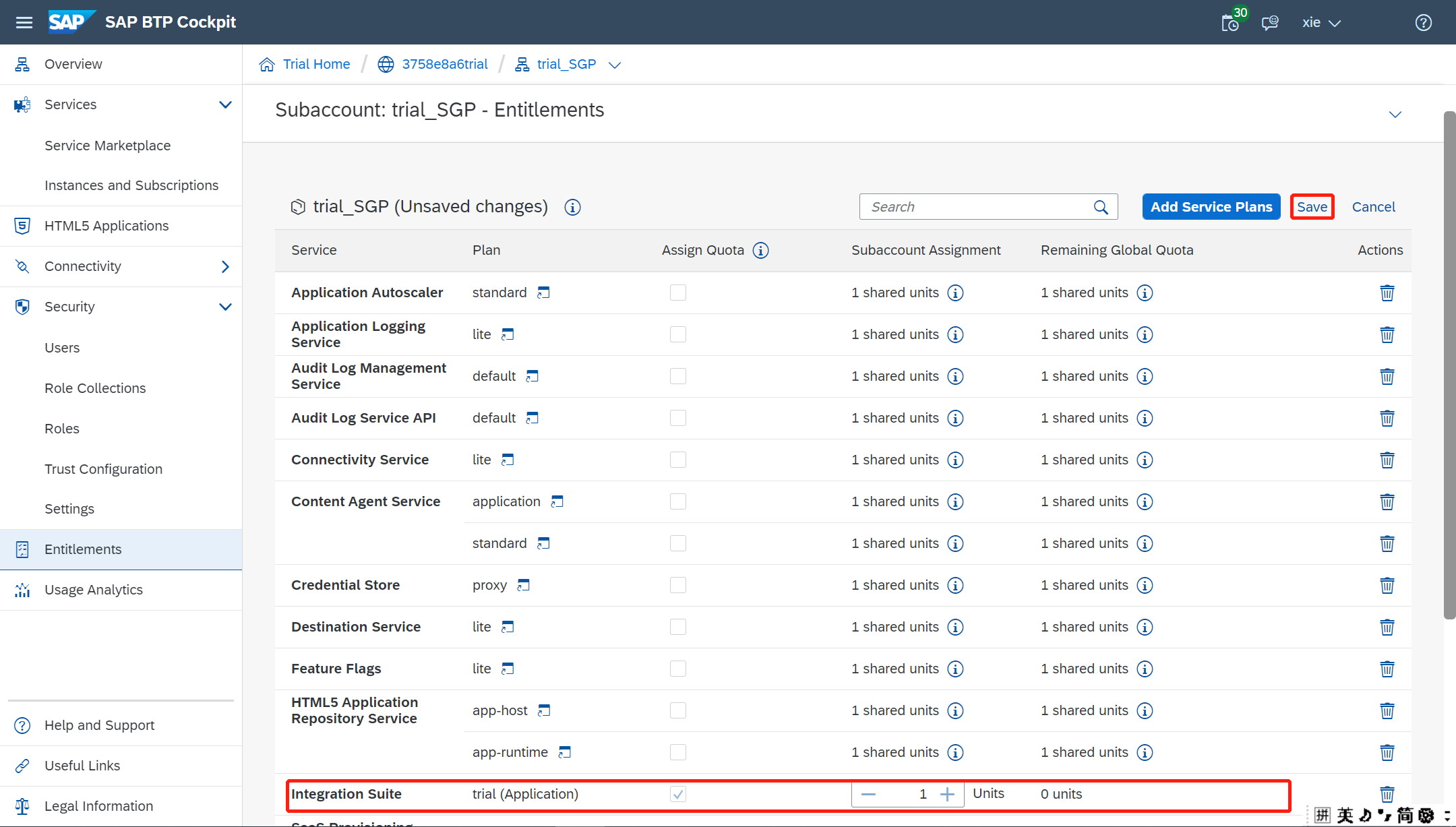The width and height of the screenshot is (1456, 827).
Task: Toggle Assign Quota checkbox for Connectivity Service
Action: coord(678,460)
